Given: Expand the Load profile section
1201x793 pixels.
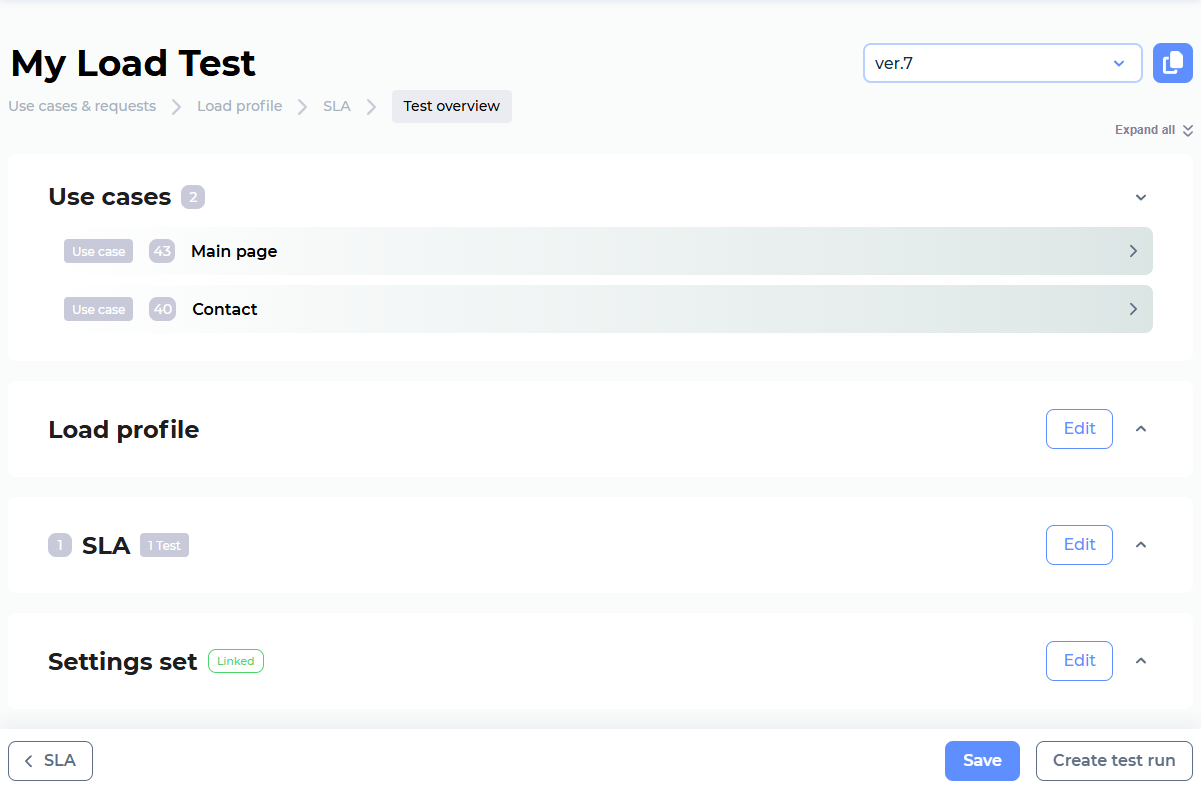Looking at the screenshot, I should [1140, 428].
